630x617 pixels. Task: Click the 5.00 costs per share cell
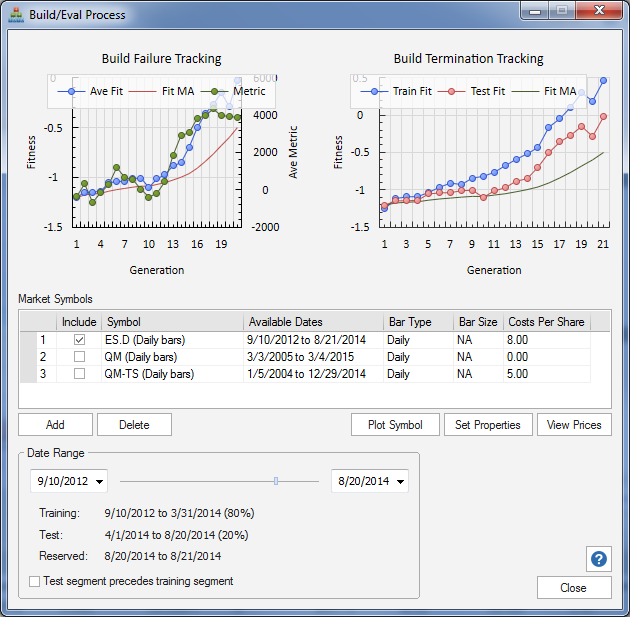pyautogui.click(x=547, y=374)
